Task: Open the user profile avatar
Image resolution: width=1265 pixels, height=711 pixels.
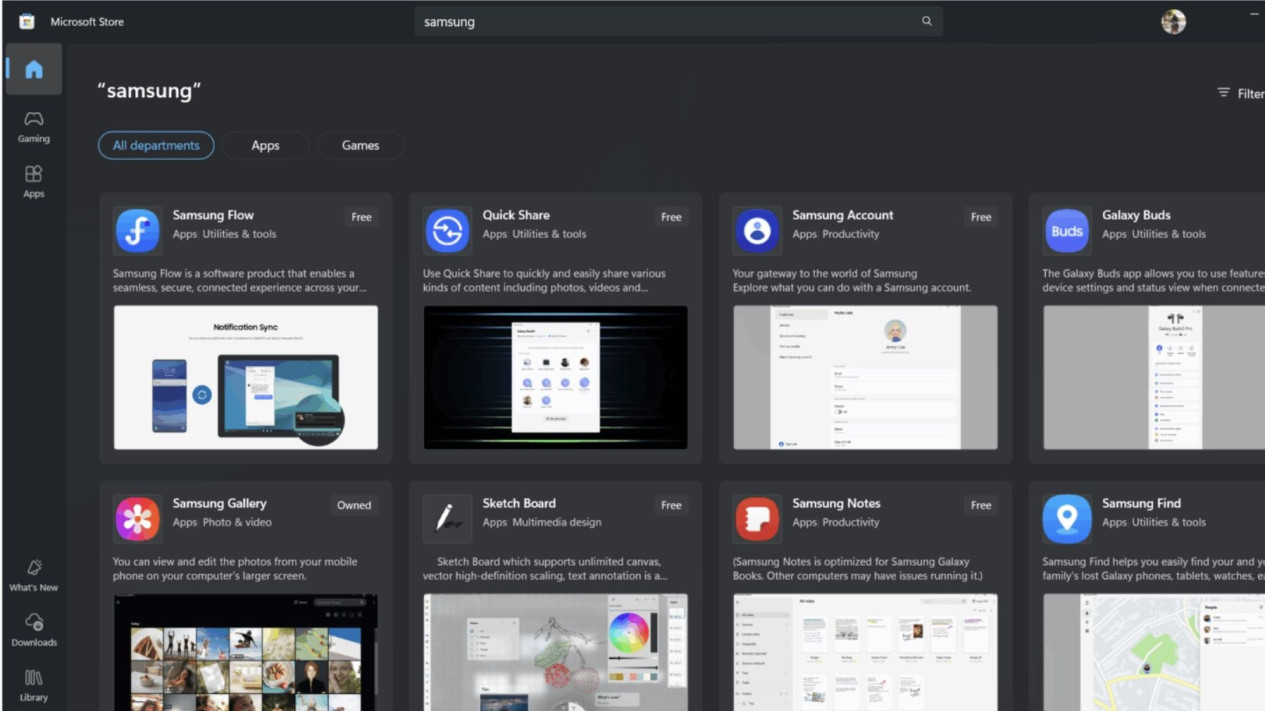Action: pos(1174,21)
